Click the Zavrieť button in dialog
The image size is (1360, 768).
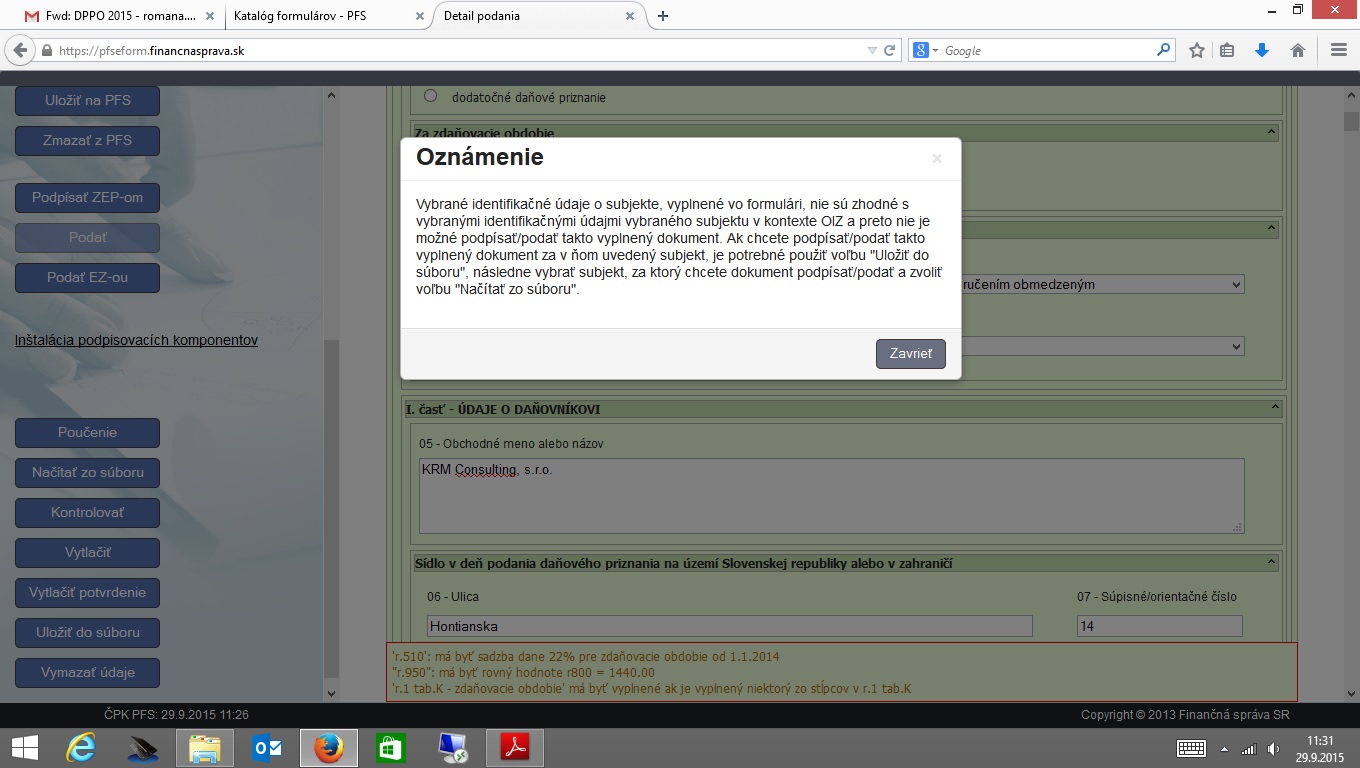click(x=910, y=354)
